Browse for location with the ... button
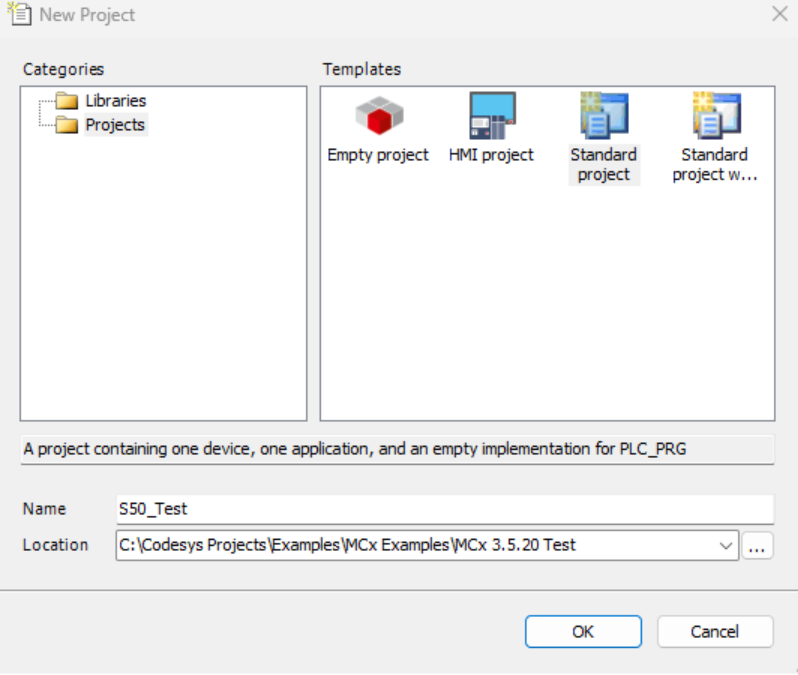 757,546
